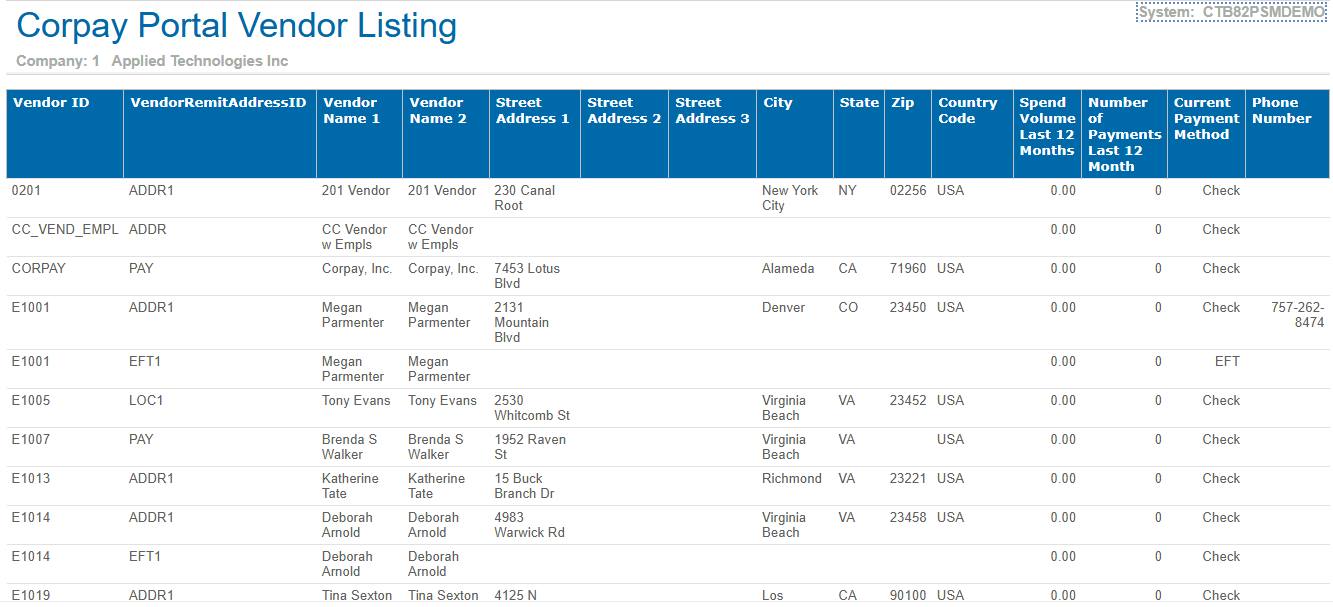
Task: Click the 7453 Lotus Blvd address cell
Action: point(526,276)
